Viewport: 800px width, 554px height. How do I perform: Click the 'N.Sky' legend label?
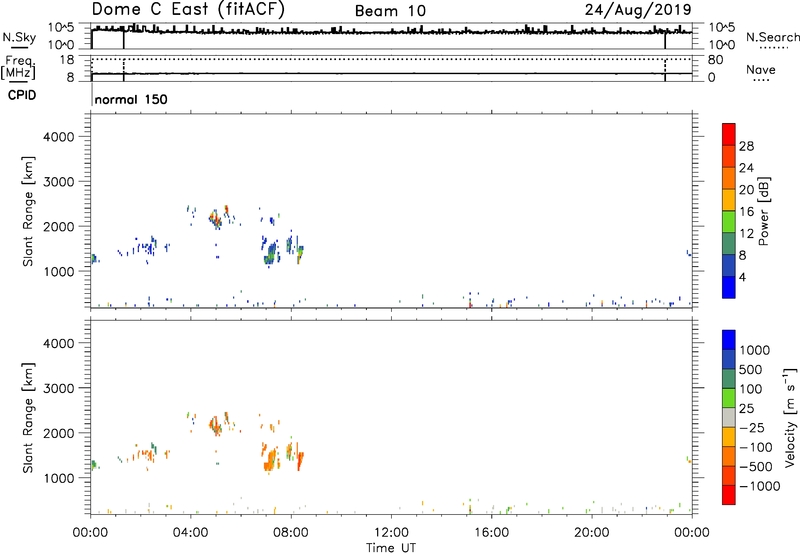coord(19,37)
